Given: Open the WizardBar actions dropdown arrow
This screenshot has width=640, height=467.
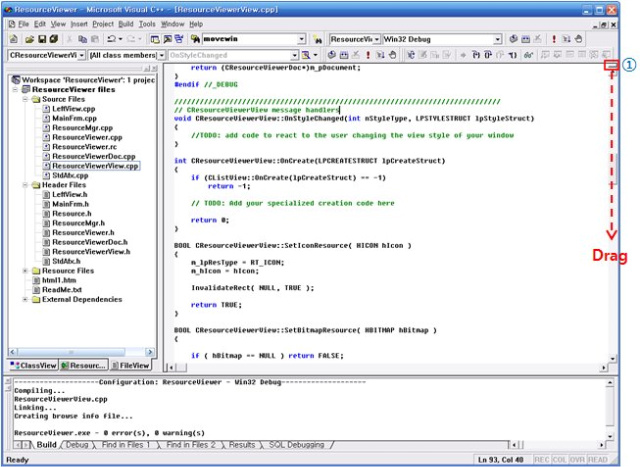Looking at the screenshot, I should tap(316, 55).
